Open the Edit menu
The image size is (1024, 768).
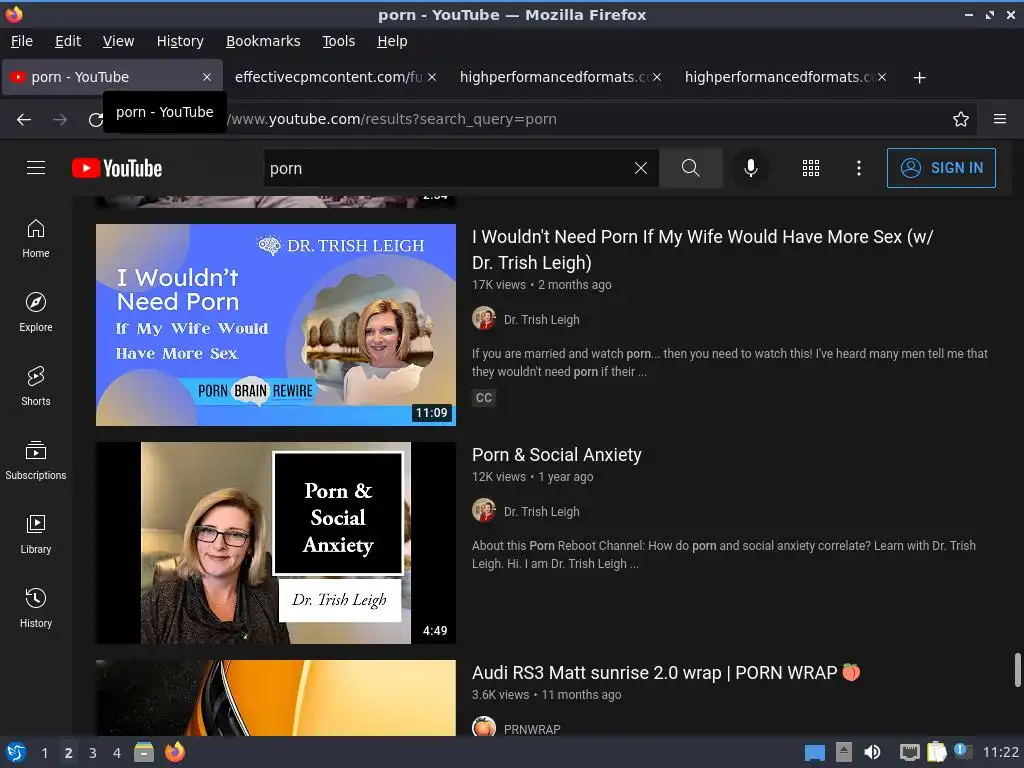click(68, 41)
